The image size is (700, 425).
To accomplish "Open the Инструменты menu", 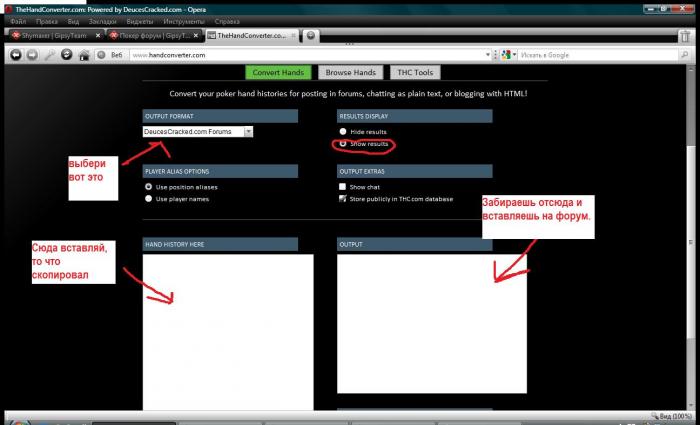I will coord(183,21).
